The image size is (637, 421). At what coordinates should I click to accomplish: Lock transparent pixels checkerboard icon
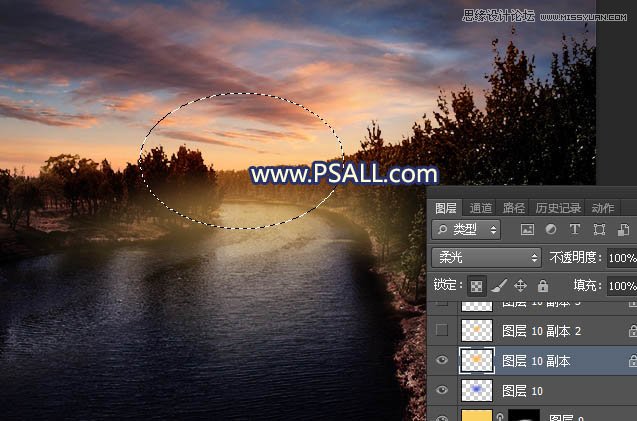(x=476, y=286)
